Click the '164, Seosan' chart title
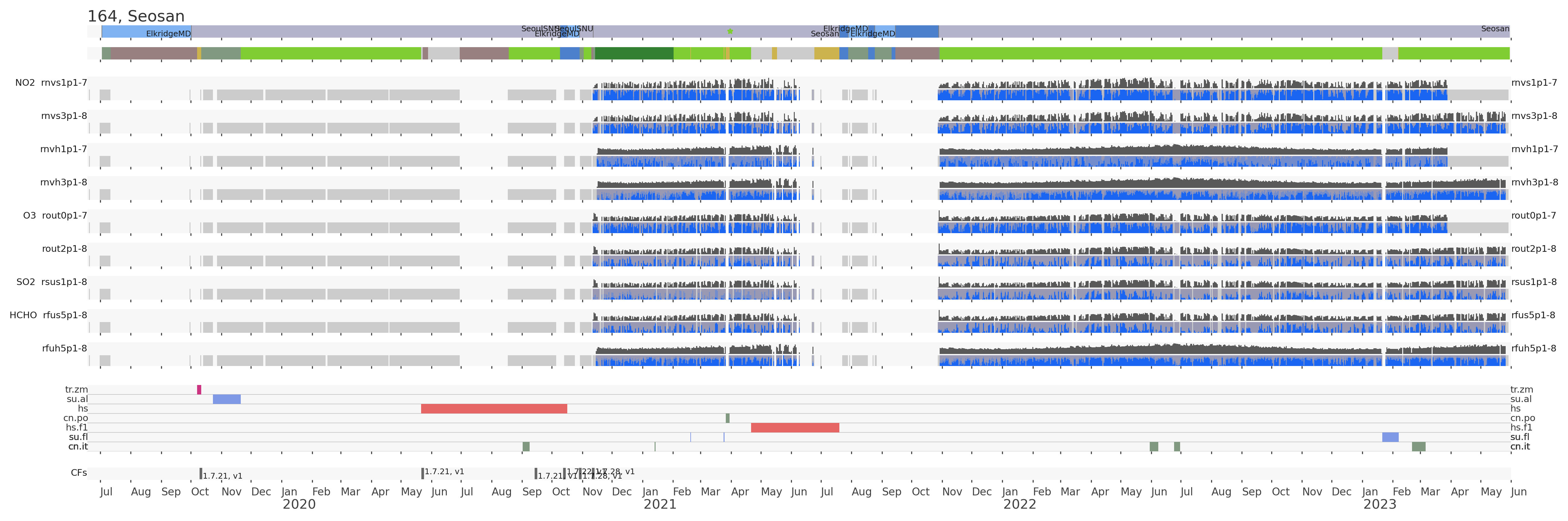The image size is (1568, 521). pyautogui.click(x=136, y=16)
